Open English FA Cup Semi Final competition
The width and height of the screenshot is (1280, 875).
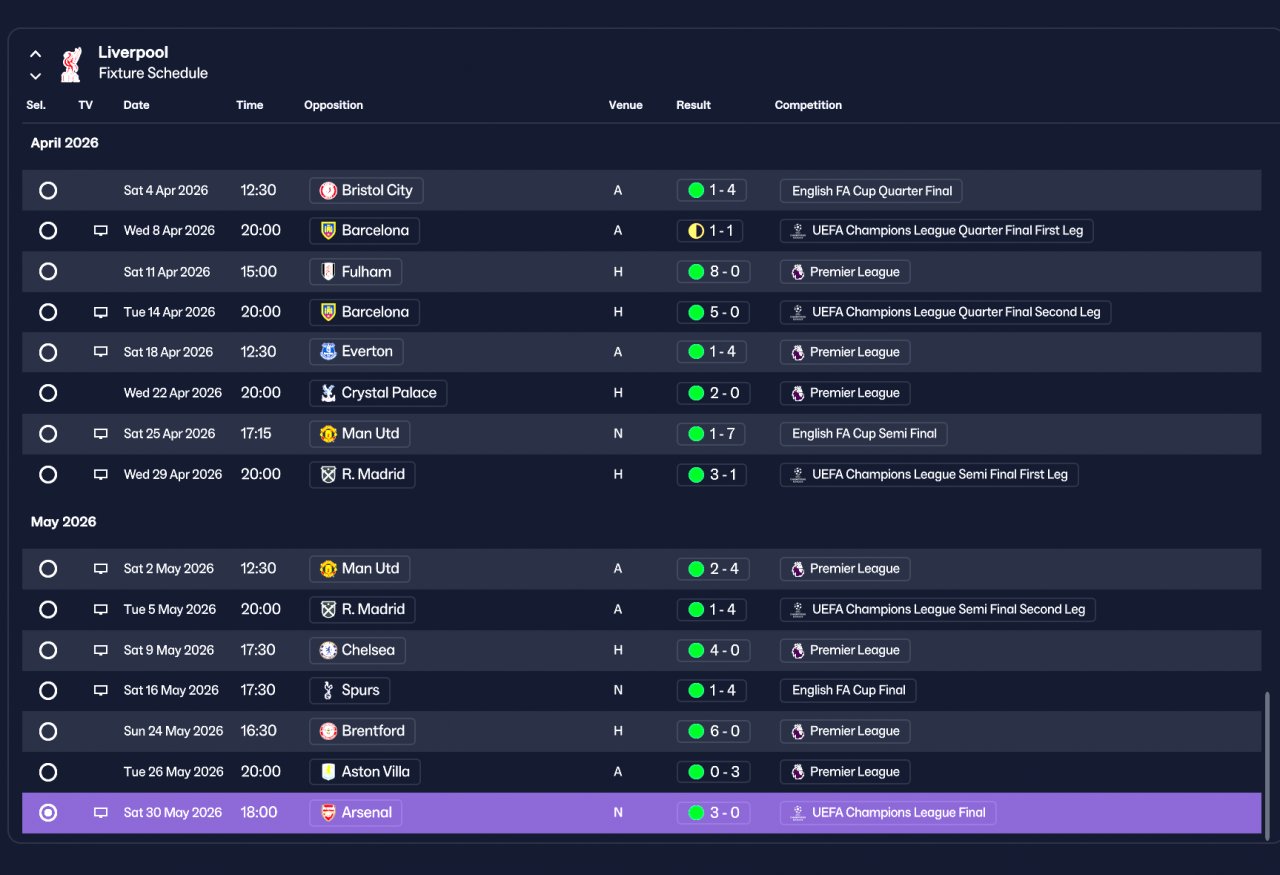pos(864,434)
